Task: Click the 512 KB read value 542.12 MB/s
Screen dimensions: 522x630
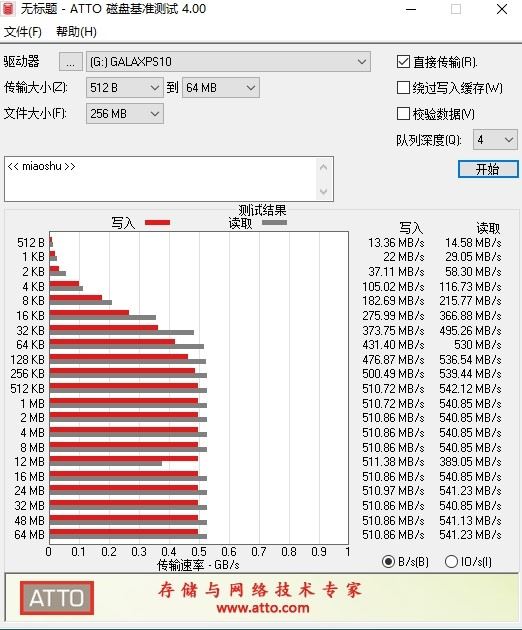Action: [470, 389]
